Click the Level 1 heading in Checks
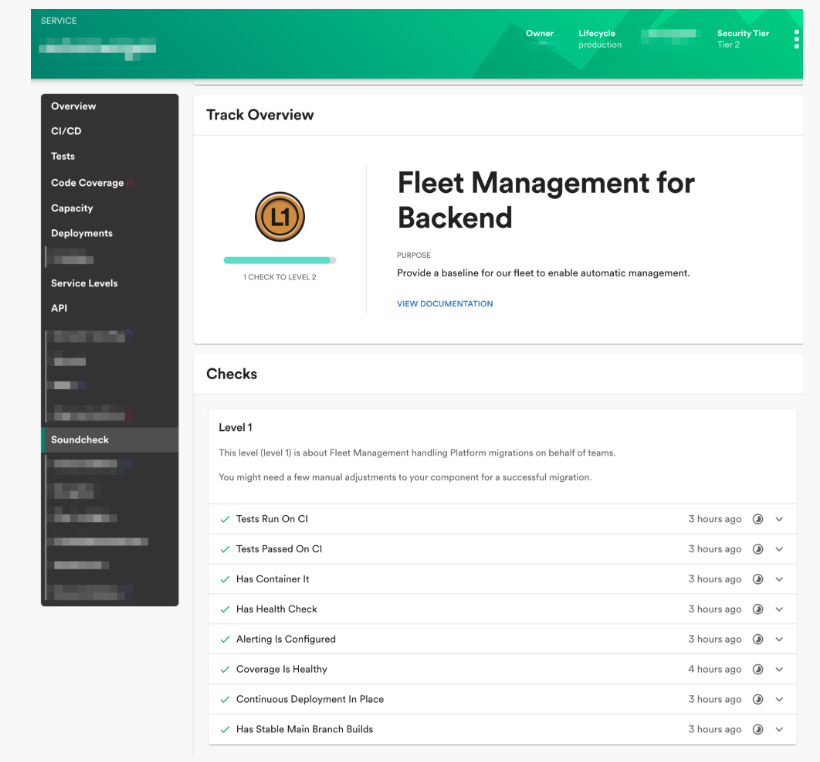The width and height of the screenshot is (820, 762). tap(235, 428)
